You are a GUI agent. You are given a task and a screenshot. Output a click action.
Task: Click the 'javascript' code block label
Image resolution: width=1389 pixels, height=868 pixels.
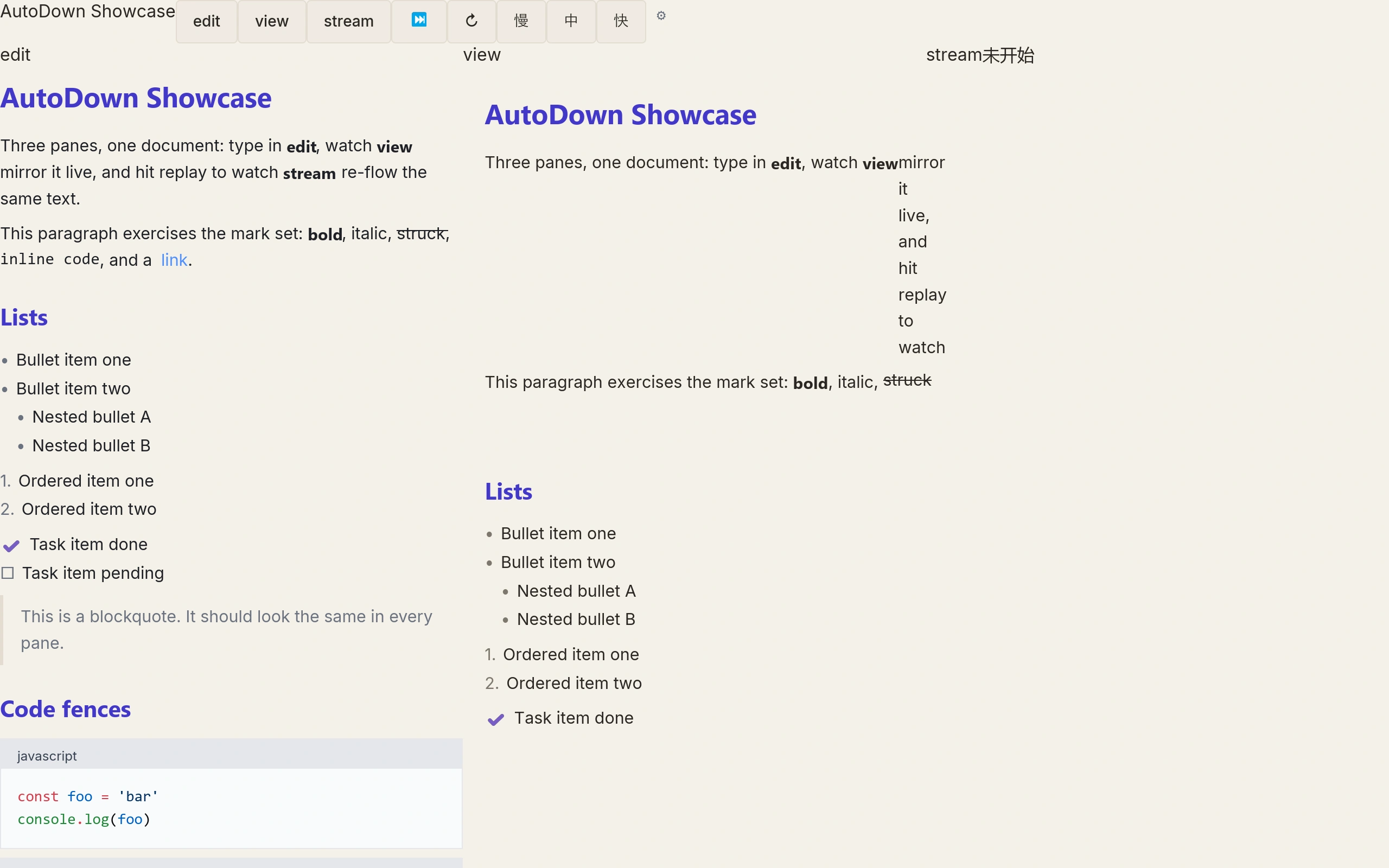click(47, 756)
